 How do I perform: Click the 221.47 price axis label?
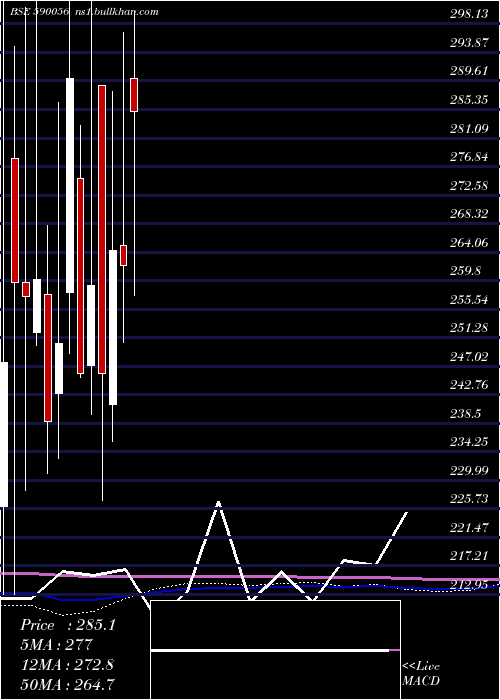click(x=469, y=528)
